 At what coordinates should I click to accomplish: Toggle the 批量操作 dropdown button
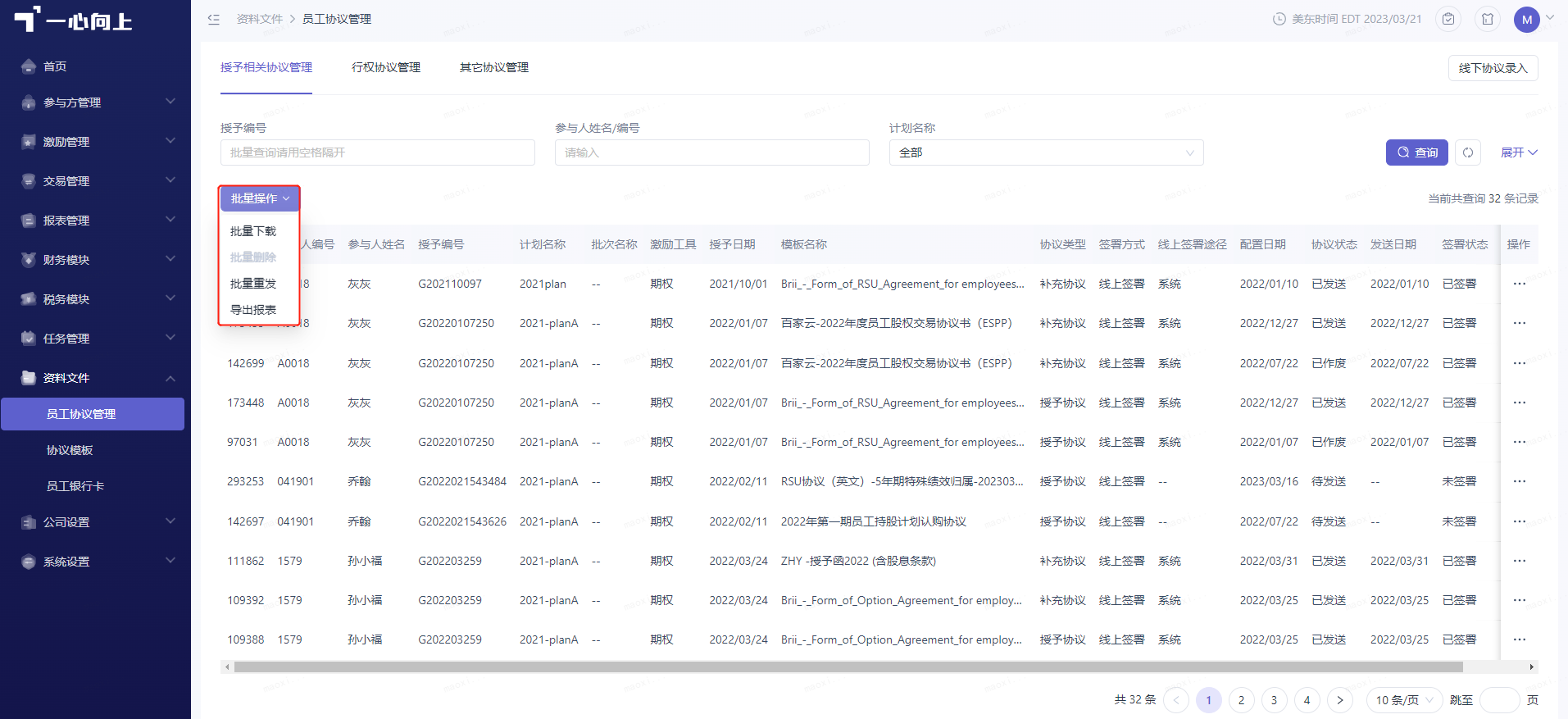click(259, 198)
